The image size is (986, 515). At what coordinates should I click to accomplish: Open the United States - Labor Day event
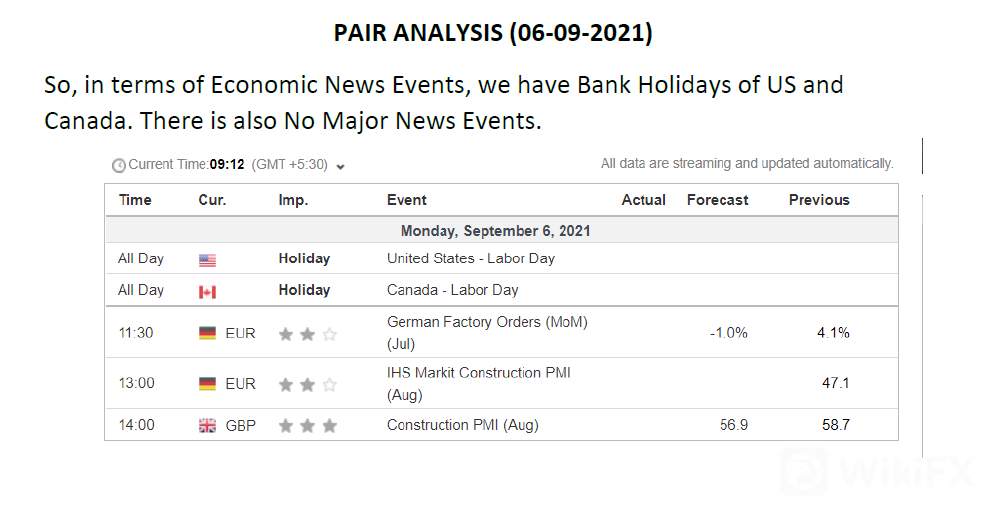coord(470,258)
